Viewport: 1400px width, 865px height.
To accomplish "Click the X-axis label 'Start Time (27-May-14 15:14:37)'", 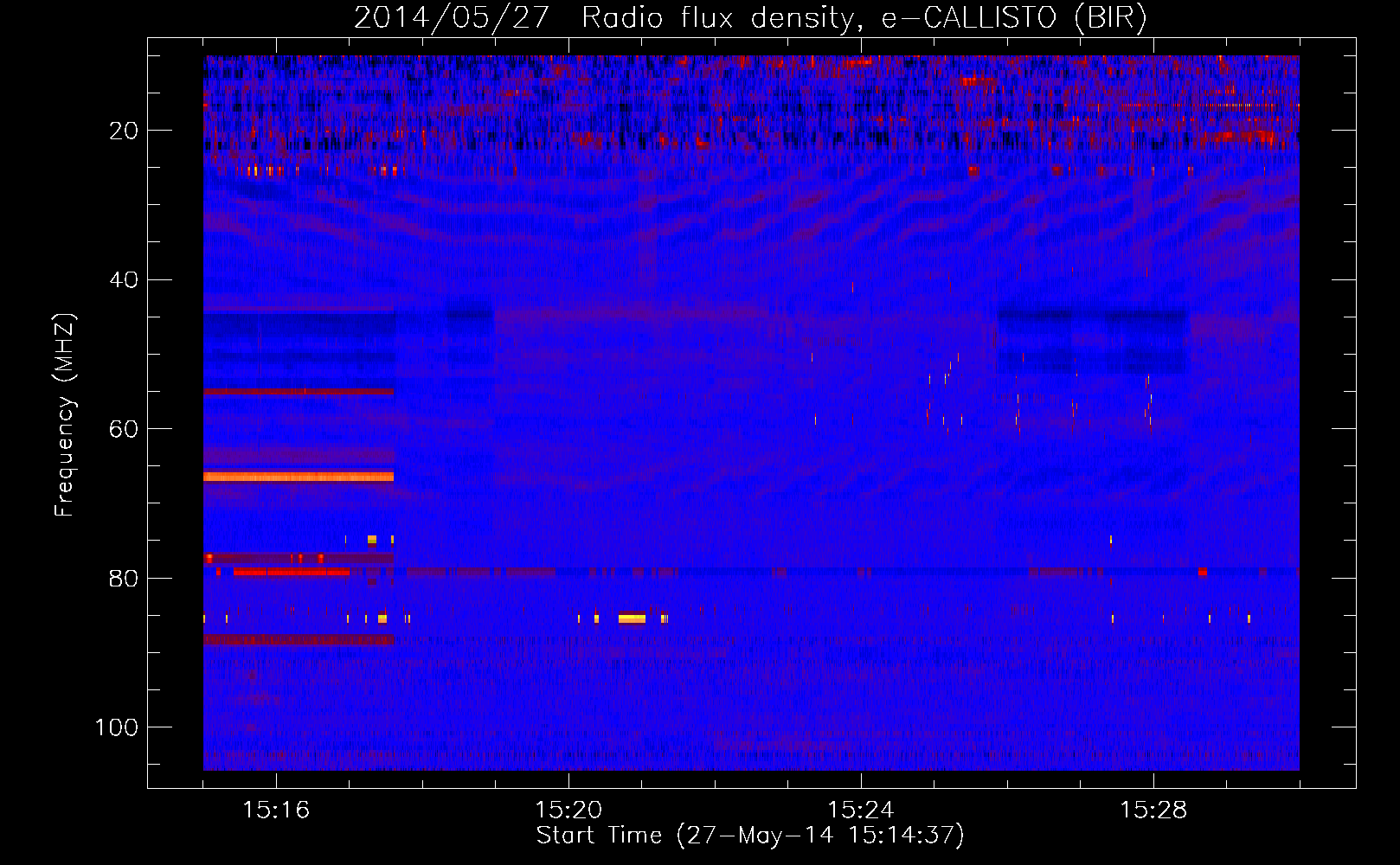I will point(750,836).
